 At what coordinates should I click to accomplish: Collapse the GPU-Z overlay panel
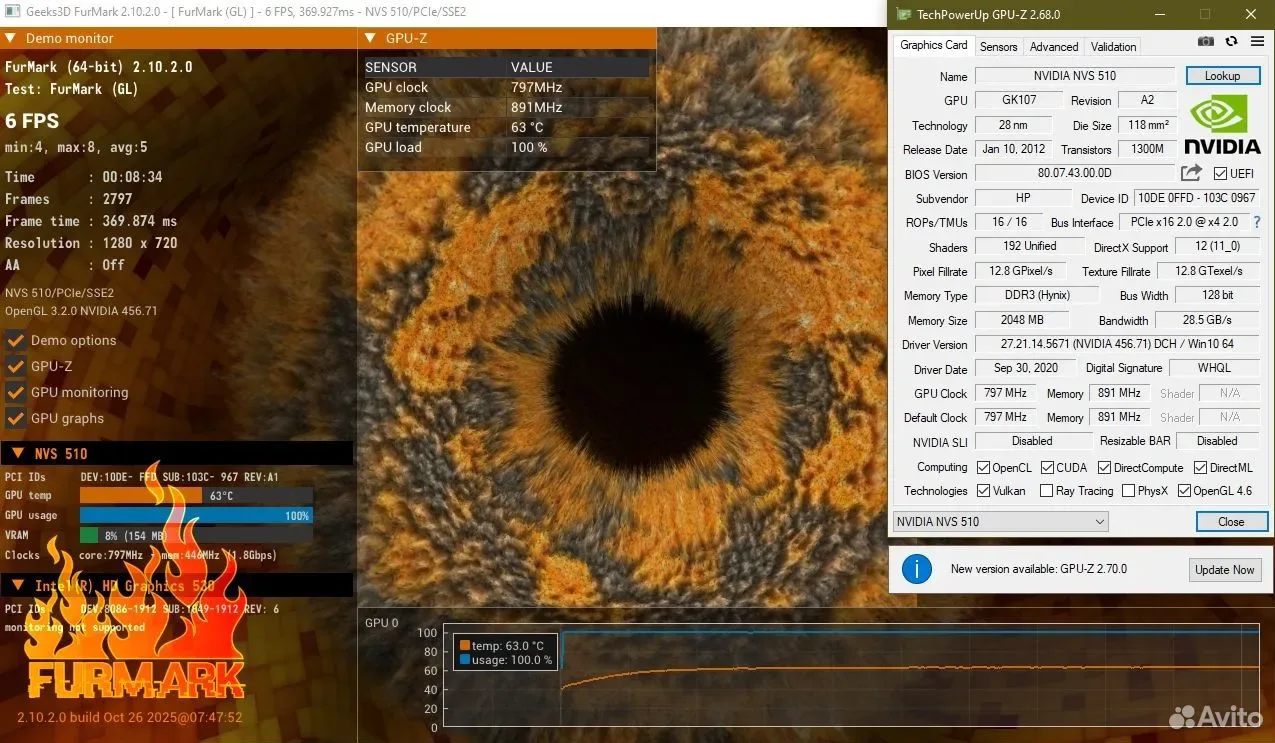pos(371,38)
